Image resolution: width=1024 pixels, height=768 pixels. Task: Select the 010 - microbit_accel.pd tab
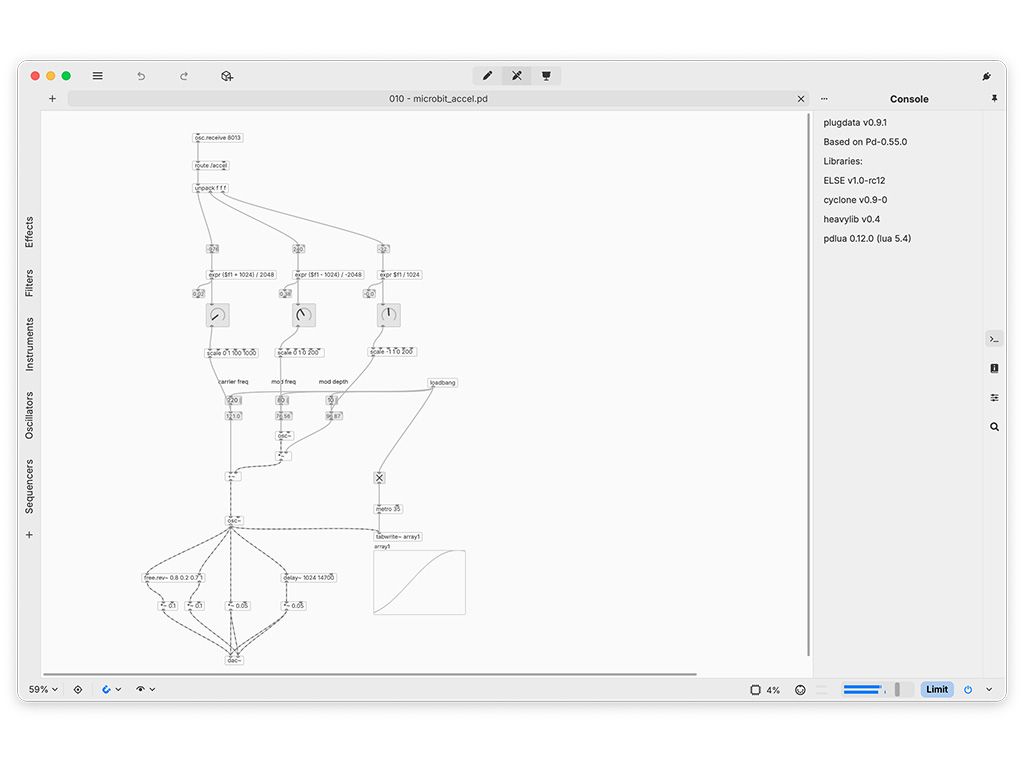click(438, 99)
